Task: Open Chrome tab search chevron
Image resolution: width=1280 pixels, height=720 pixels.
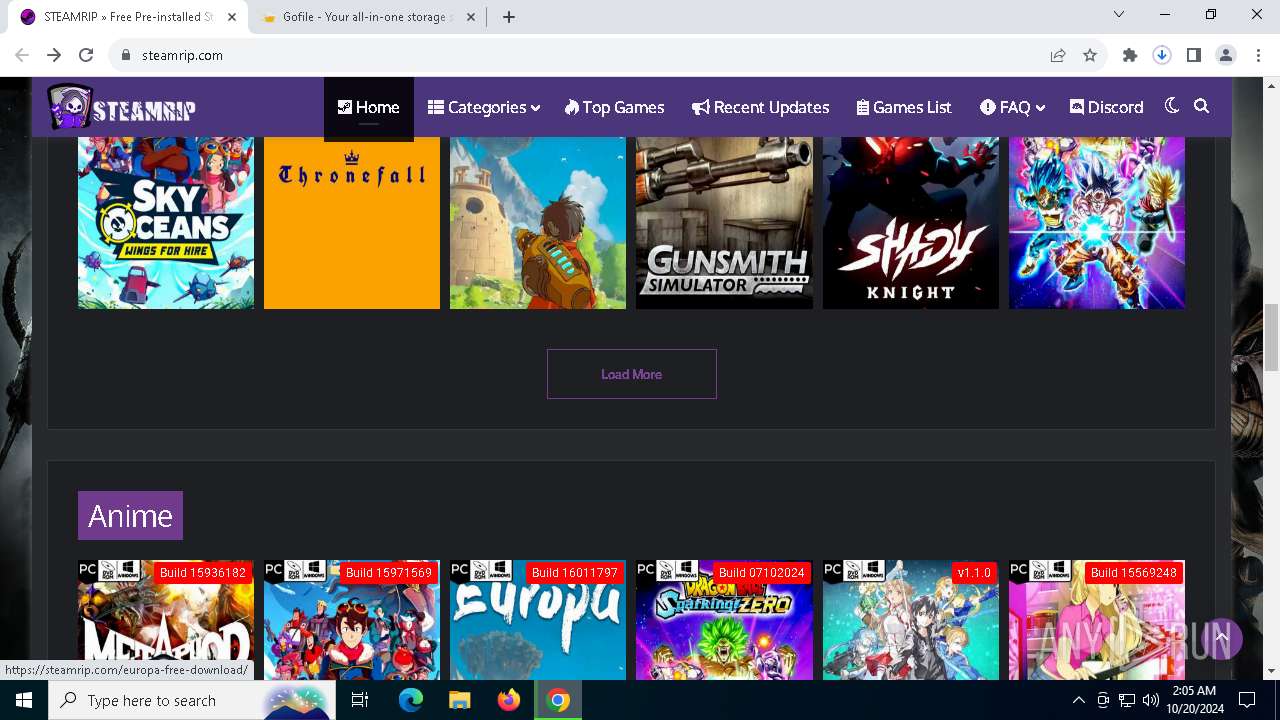Action: click(x=1119, y=14)
